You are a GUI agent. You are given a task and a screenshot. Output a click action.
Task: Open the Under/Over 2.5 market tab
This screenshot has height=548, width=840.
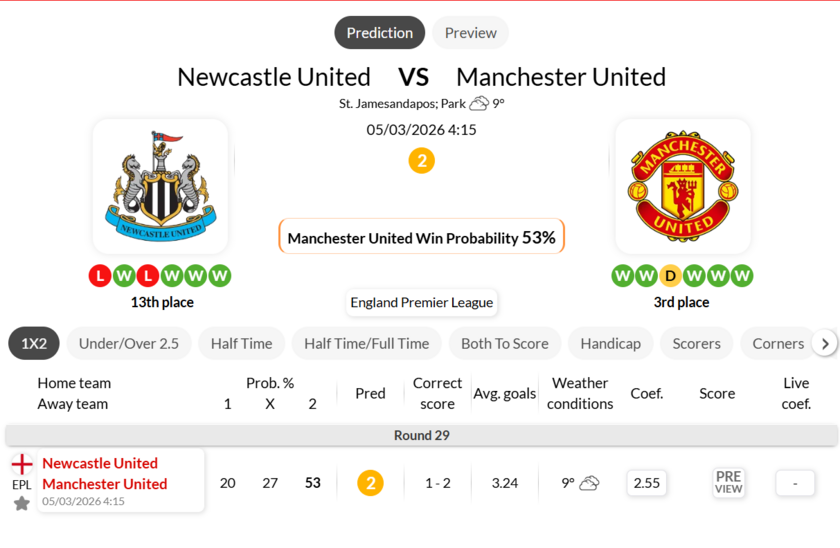pos(129,343)
